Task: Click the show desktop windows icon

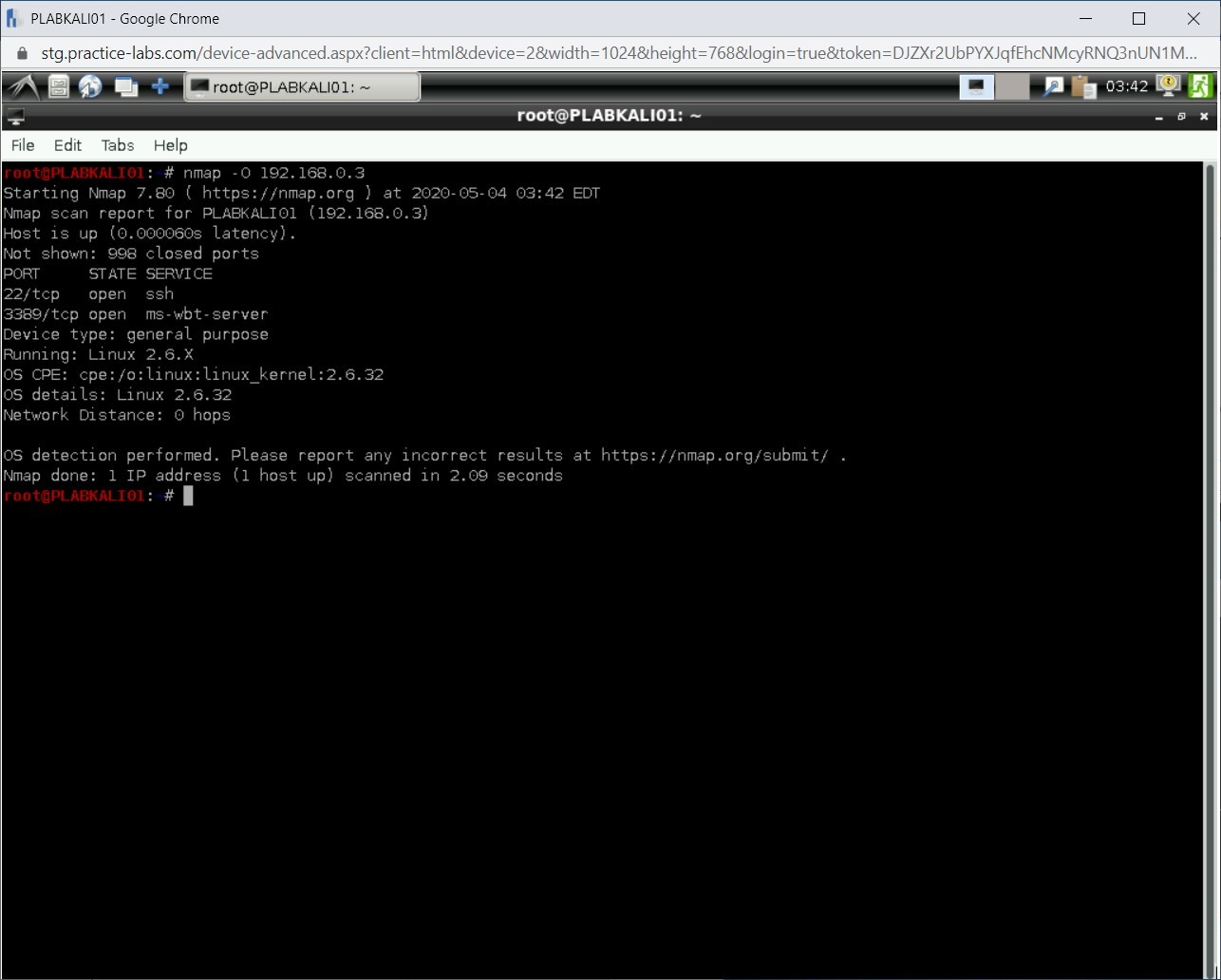Action: (125, 87)
